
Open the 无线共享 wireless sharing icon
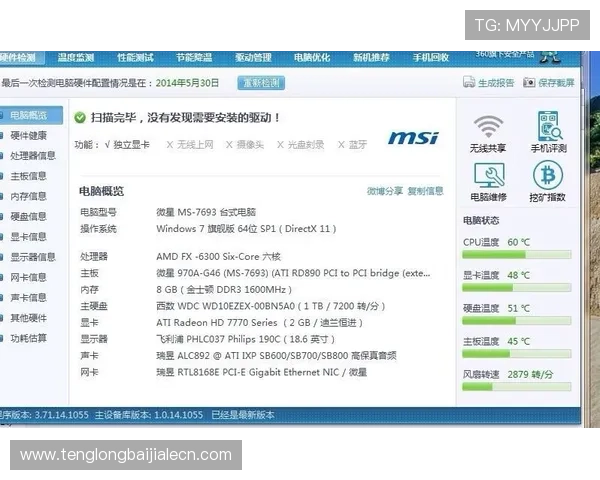coord(488,127)
